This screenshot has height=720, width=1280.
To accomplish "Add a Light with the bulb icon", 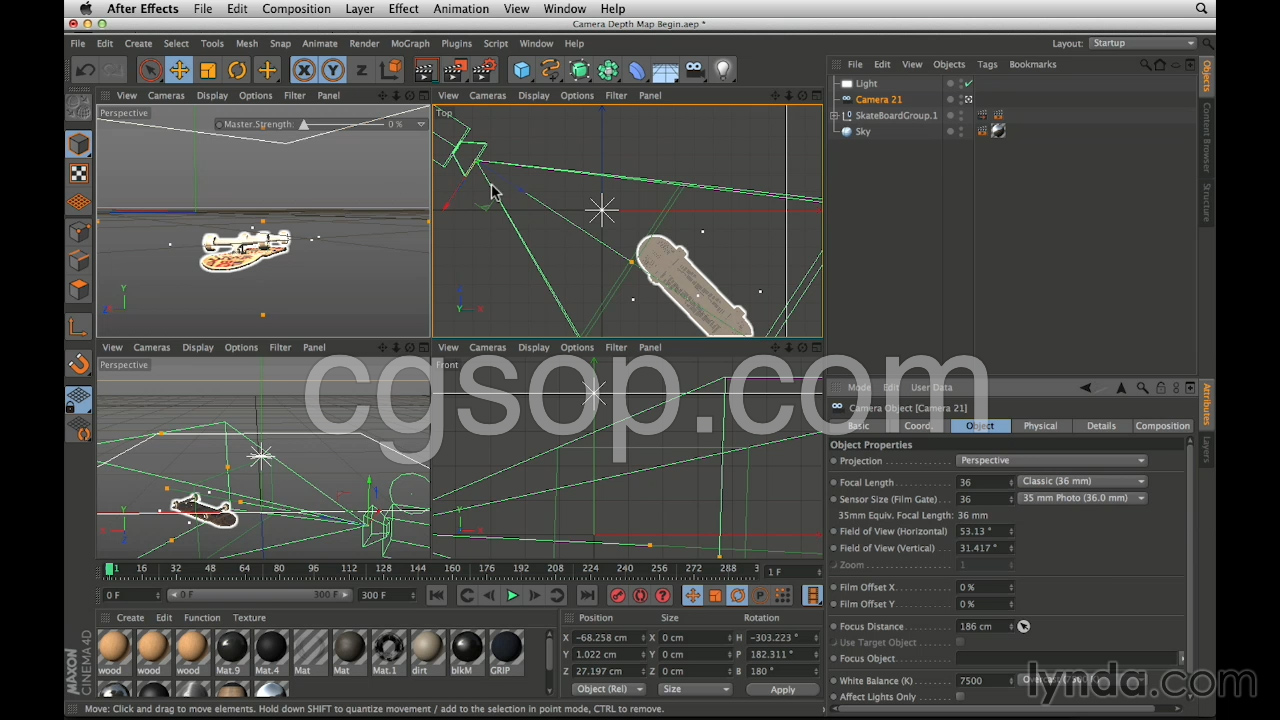I will (x=723, y=70).
